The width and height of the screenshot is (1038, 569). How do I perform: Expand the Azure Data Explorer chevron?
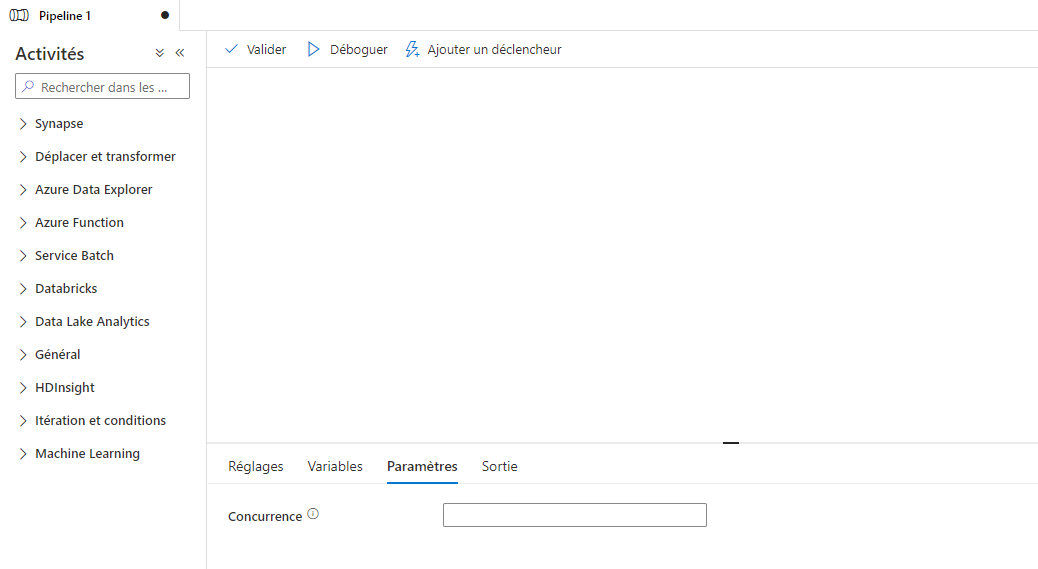[x=23, y=190]
